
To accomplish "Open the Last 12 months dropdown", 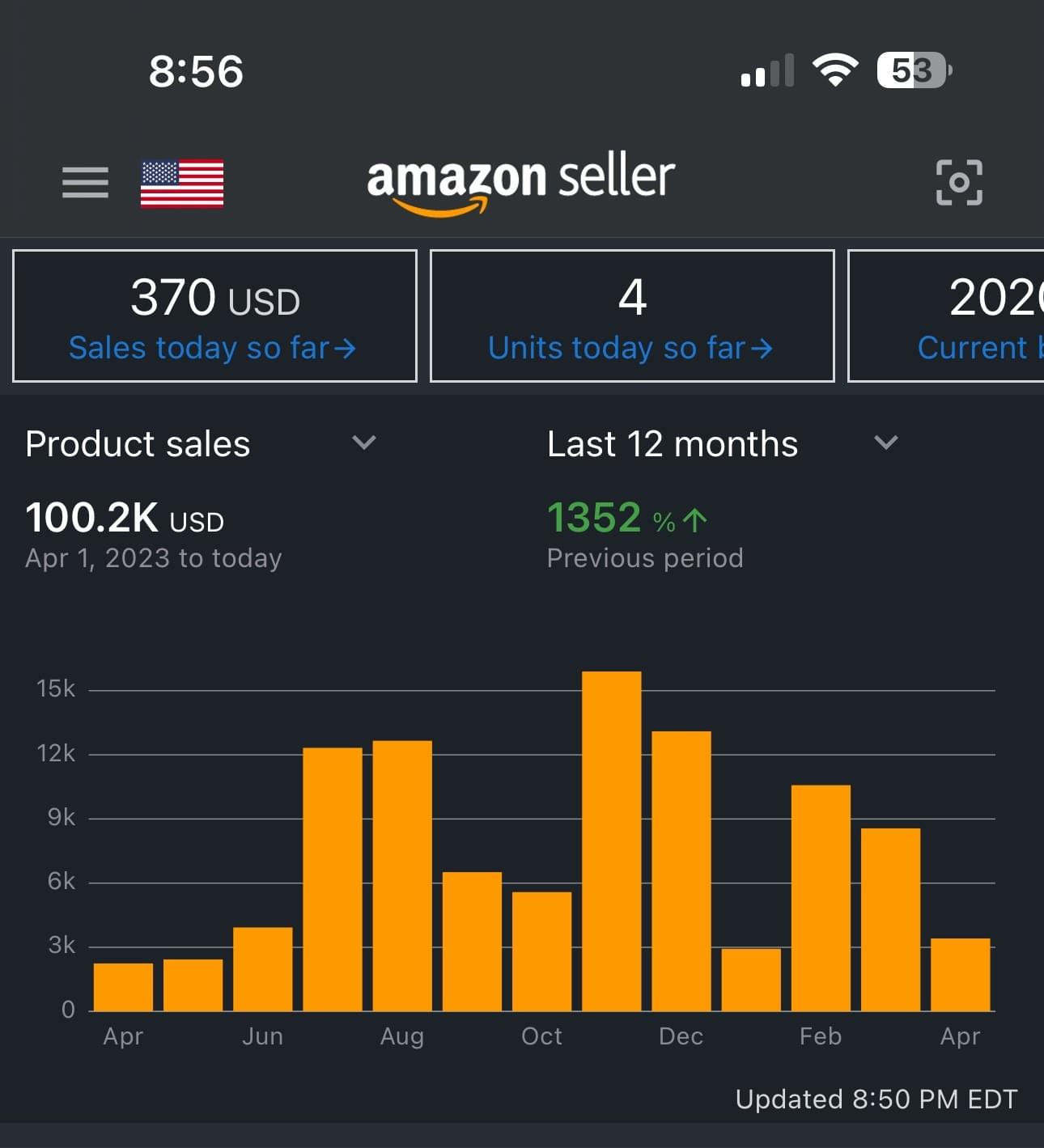I will pos(886,443).
